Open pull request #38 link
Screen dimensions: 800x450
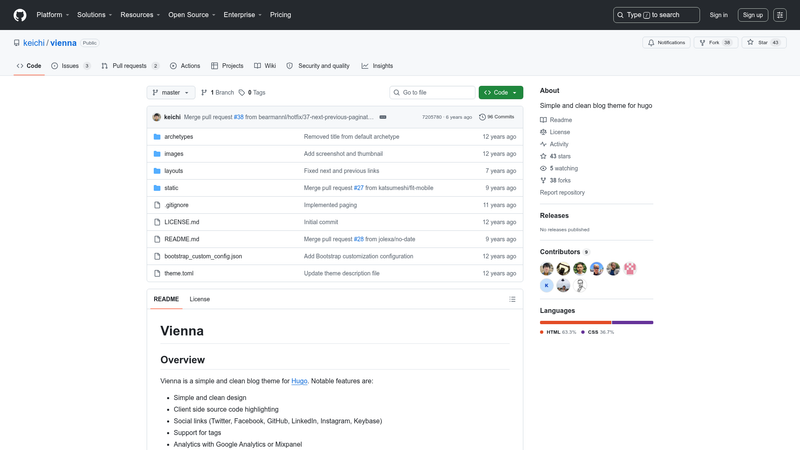pos(238,117)
